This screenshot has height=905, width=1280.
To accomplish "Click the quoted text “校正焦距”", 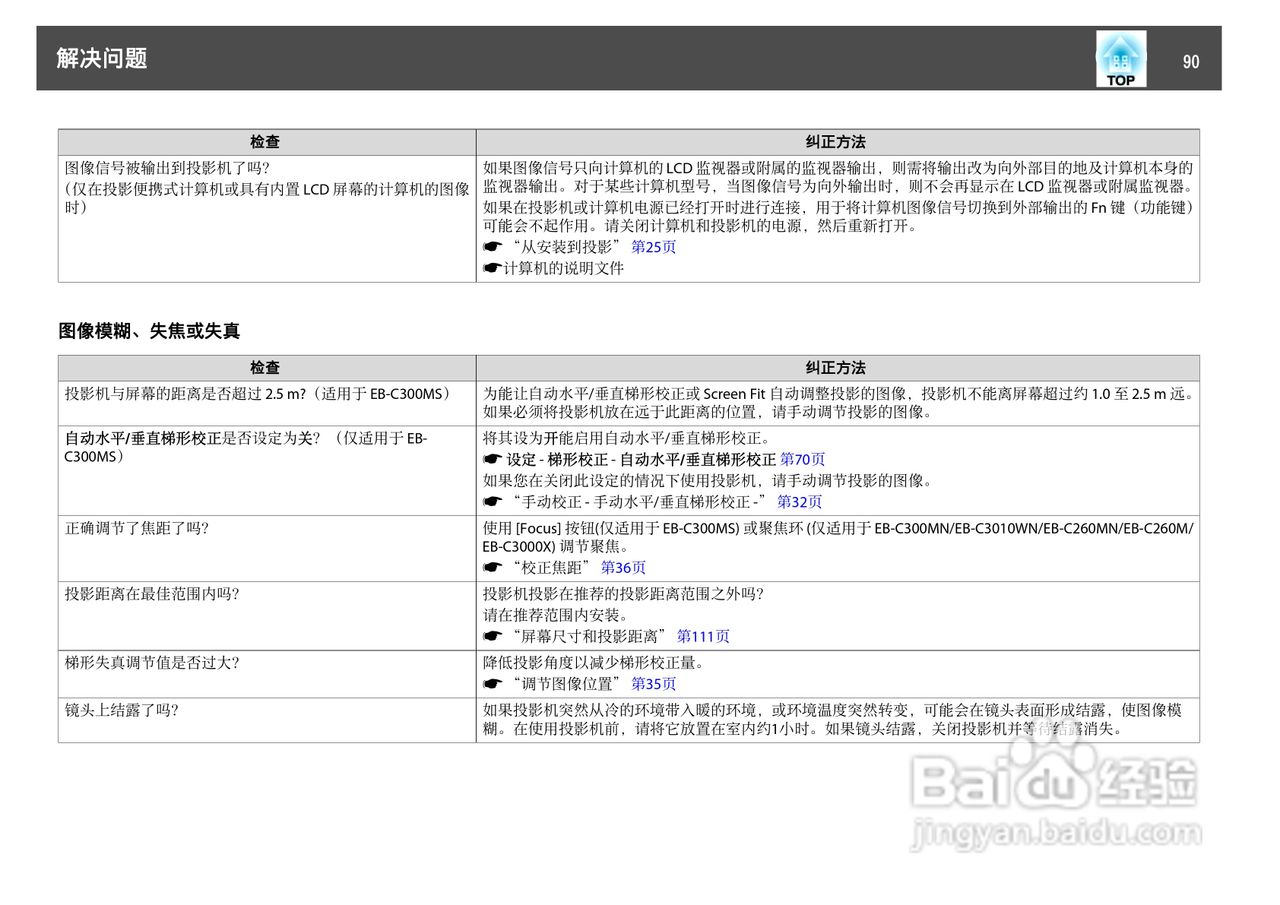I will pos(552,568).
